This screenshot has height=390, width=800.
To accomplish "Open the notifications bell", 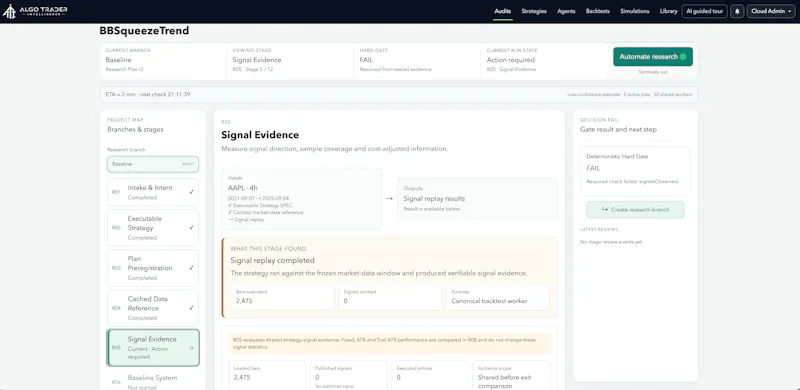I will tap(737, 11).
